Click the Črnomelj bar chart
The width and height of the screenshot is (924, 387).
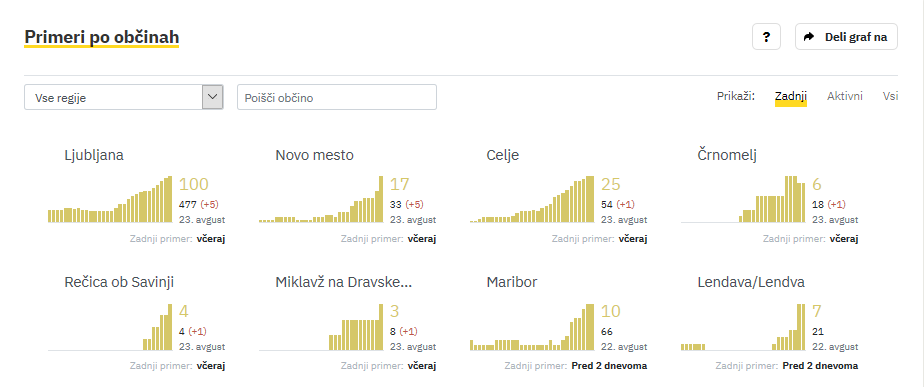(x=743, y=199)
